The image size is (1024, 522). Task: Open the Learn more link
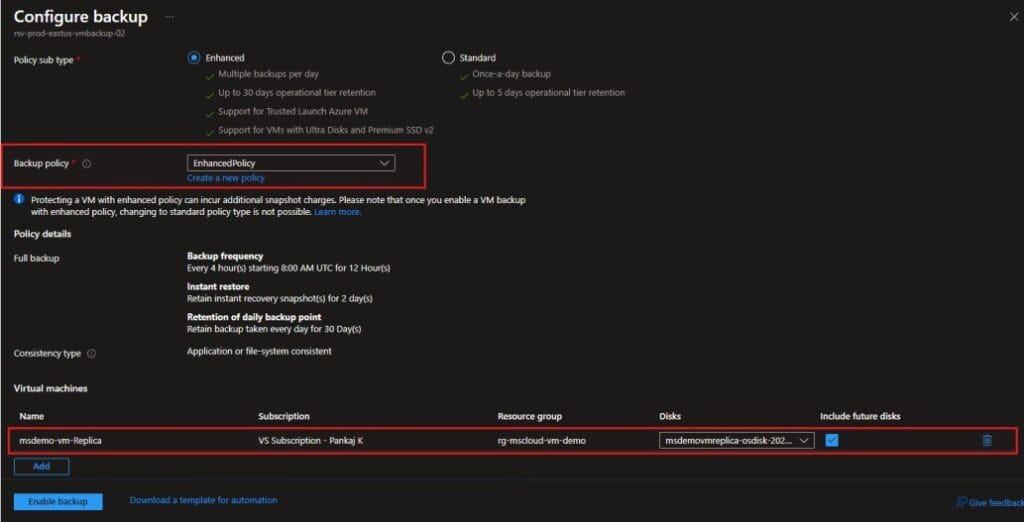338,212
